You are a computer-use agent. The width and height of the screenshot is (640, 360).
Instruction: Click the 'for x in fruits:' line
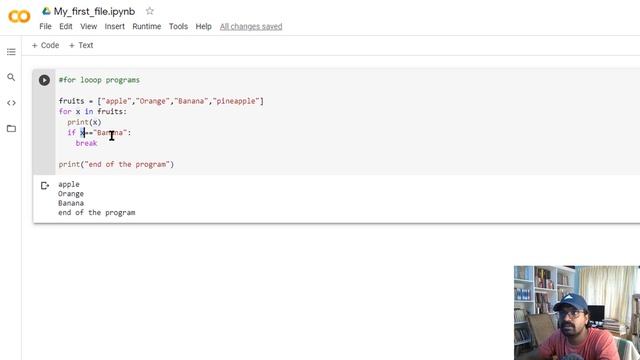93,111
